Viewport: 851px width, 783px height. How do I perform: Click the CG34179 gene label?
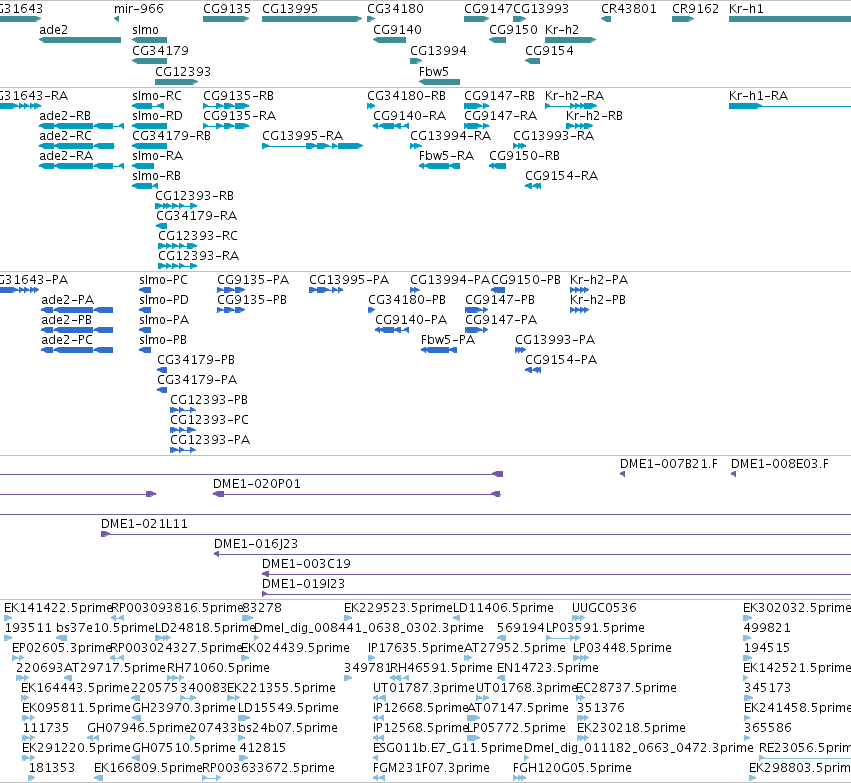(x=160, y=50)
